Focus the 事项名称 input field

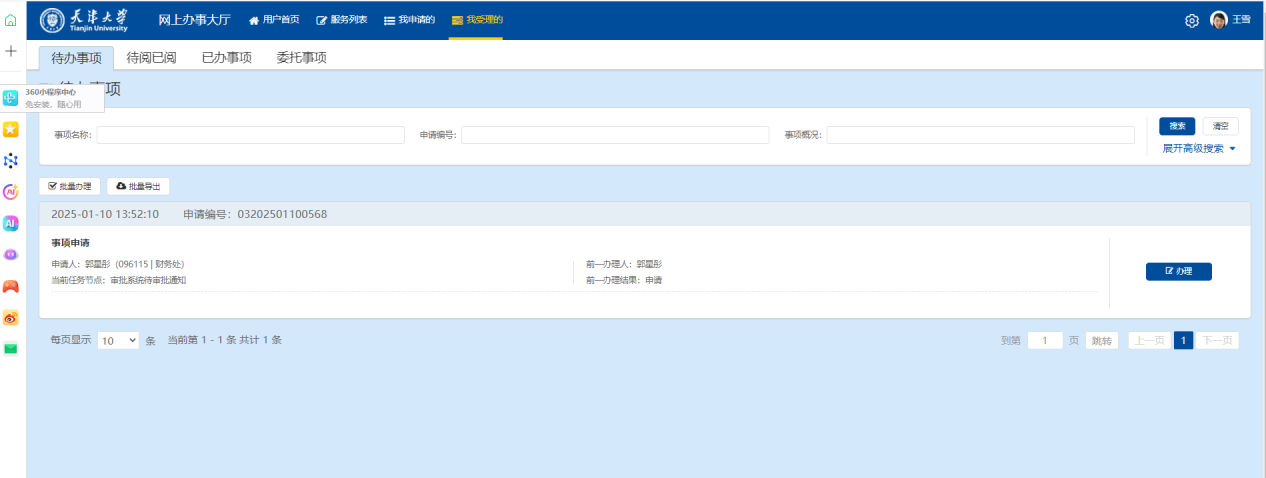coord(250,135)
